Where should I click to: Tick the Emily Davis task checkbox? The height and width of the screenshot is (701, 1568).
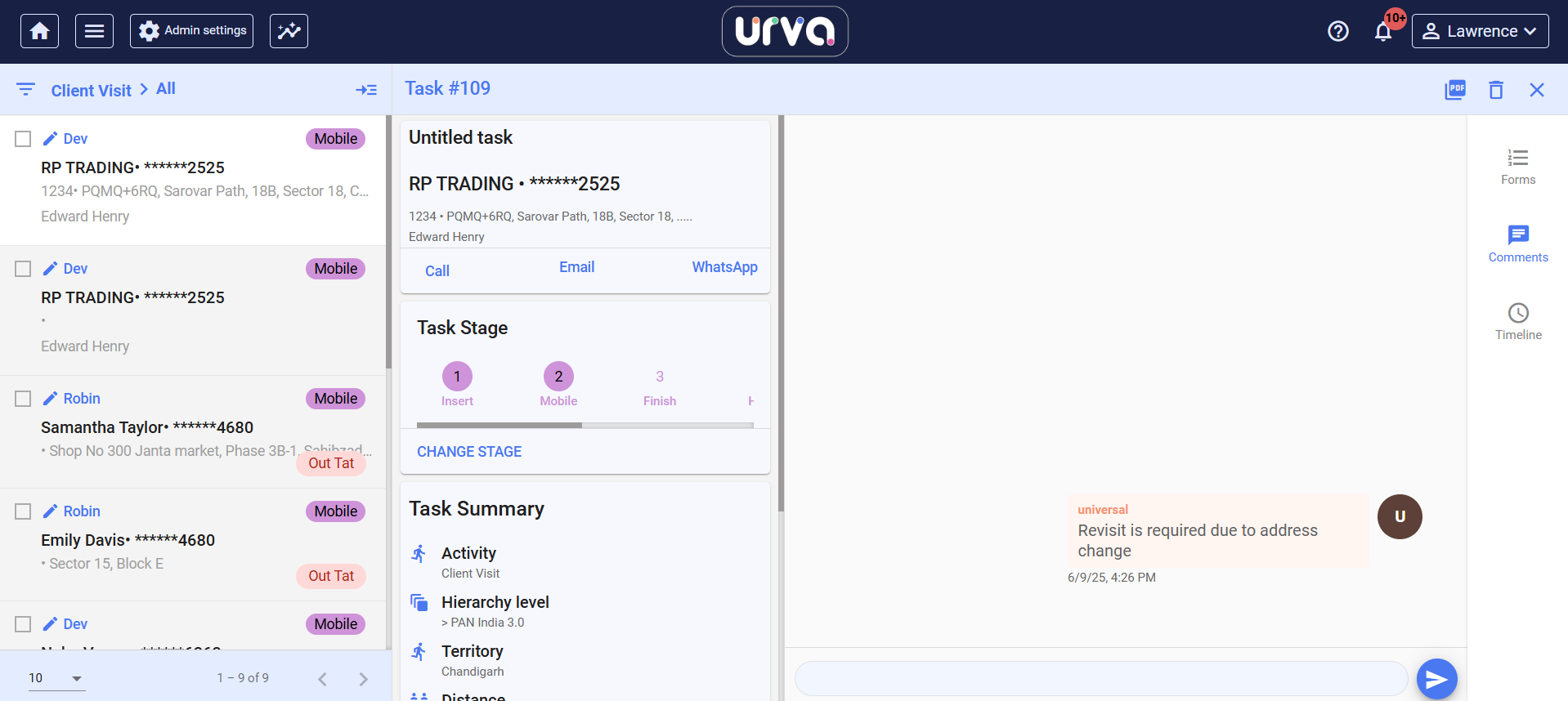23,511
